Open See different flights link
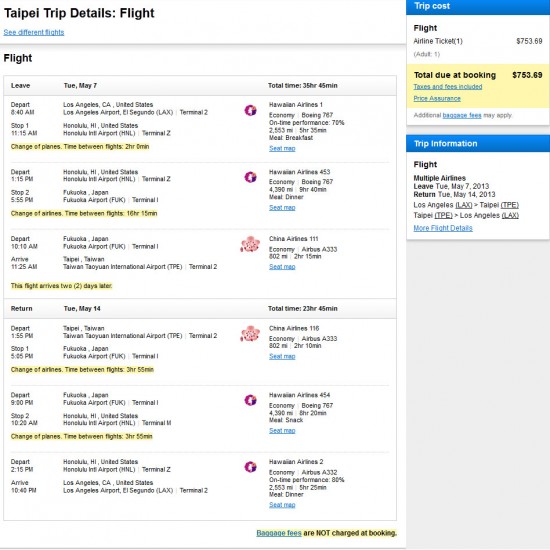This screenshot has width=550, height=550. click(34, 32)
